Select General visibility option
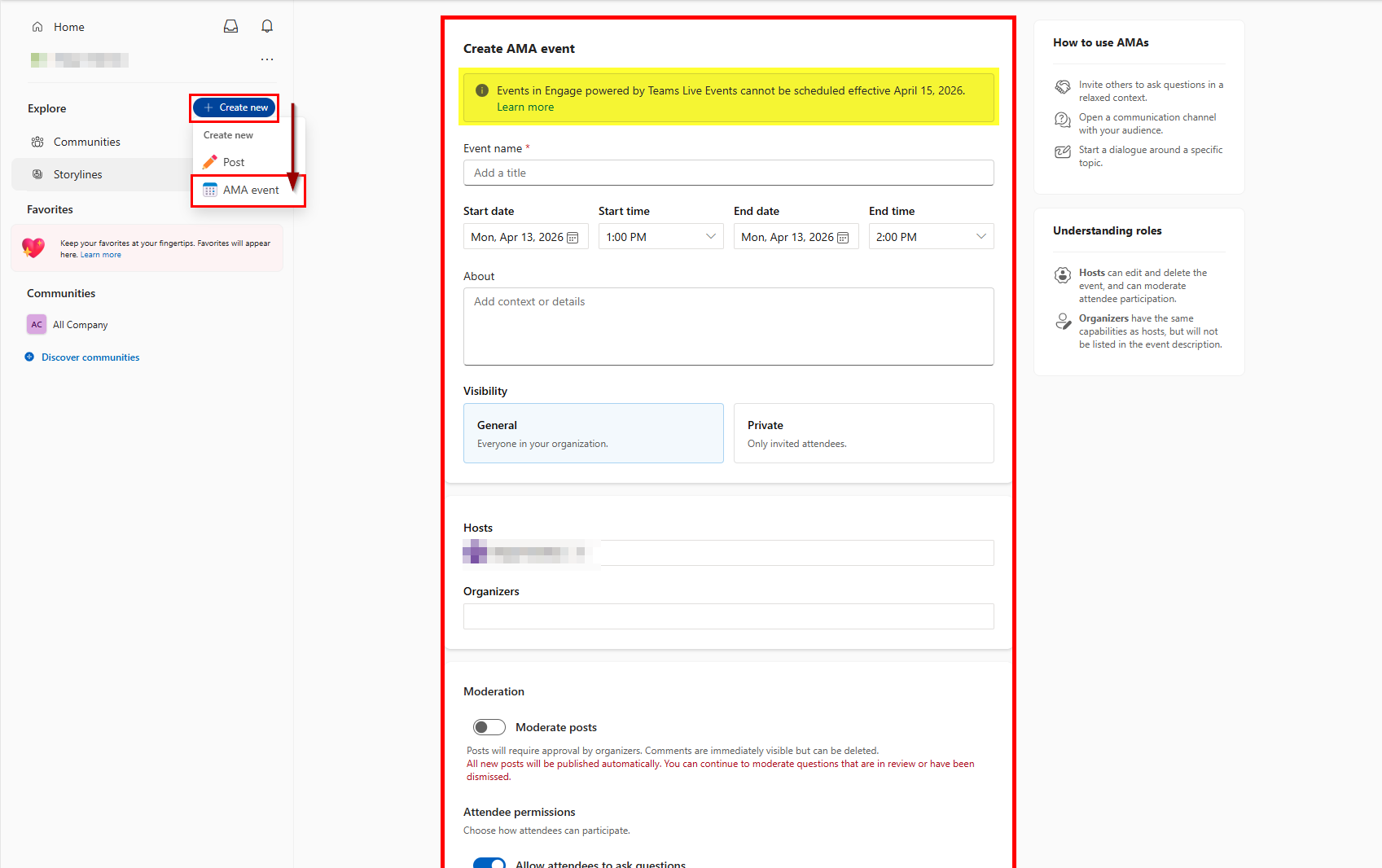The height and width of the screenshot is (868, 1382). point(593,433)
